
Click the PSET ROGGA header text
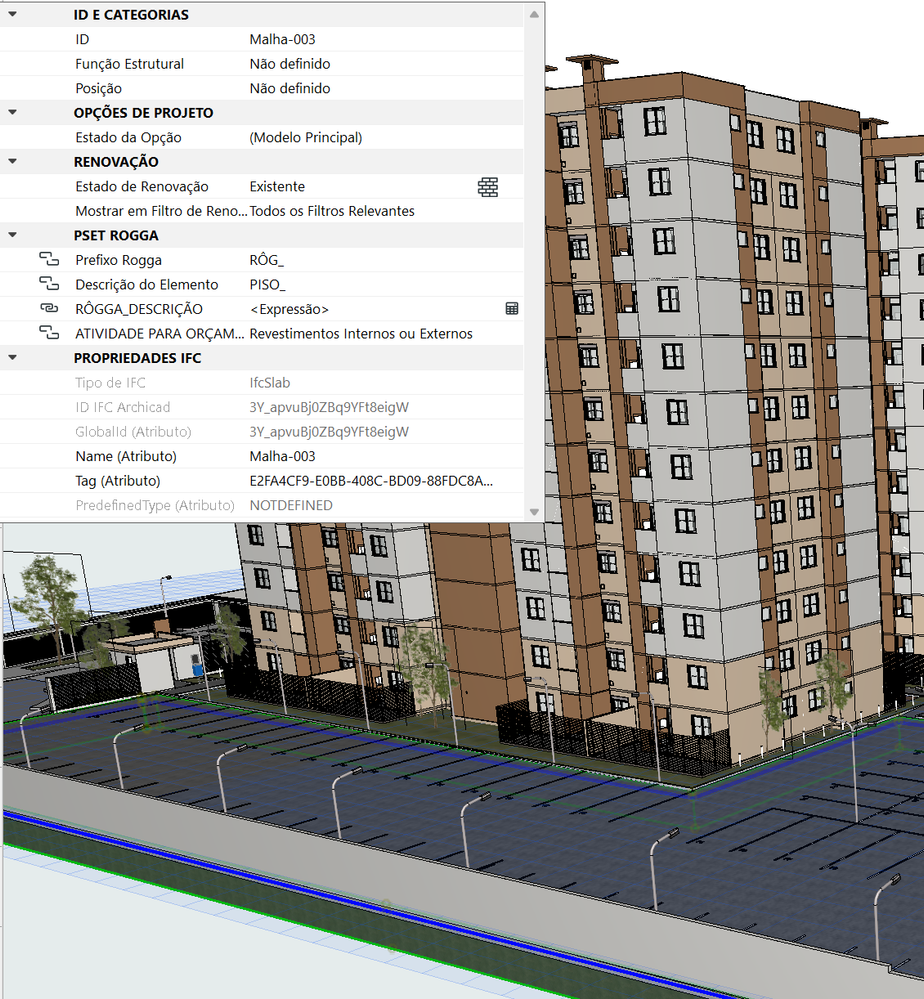click(116, 236)
